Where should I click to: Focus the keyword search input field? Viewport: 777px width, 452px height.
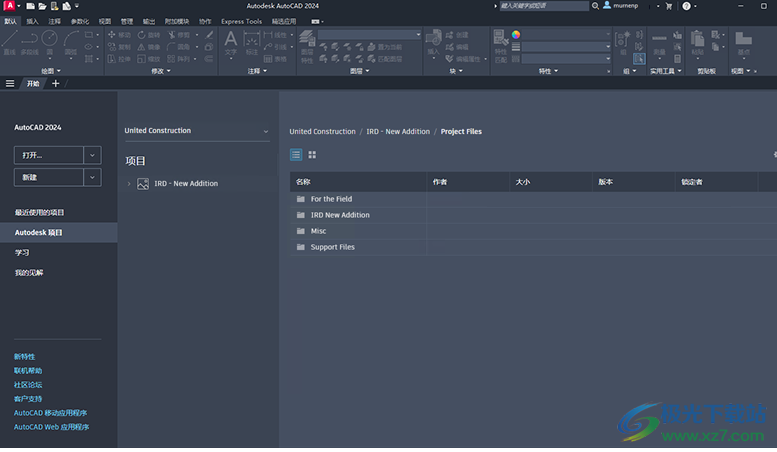pyautogui.click(x=544, y=6)
